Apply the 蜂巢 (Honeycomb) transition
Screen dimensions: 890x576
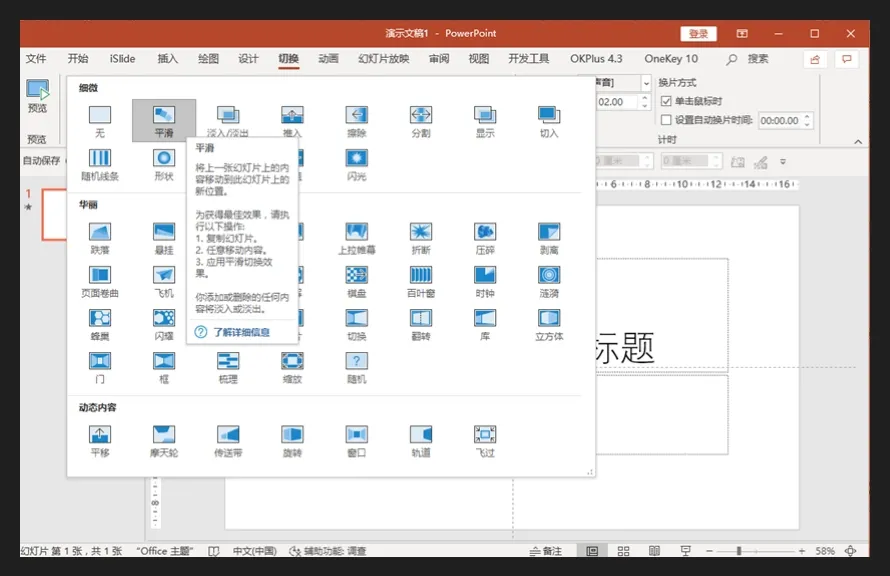[x=100, y=324]
